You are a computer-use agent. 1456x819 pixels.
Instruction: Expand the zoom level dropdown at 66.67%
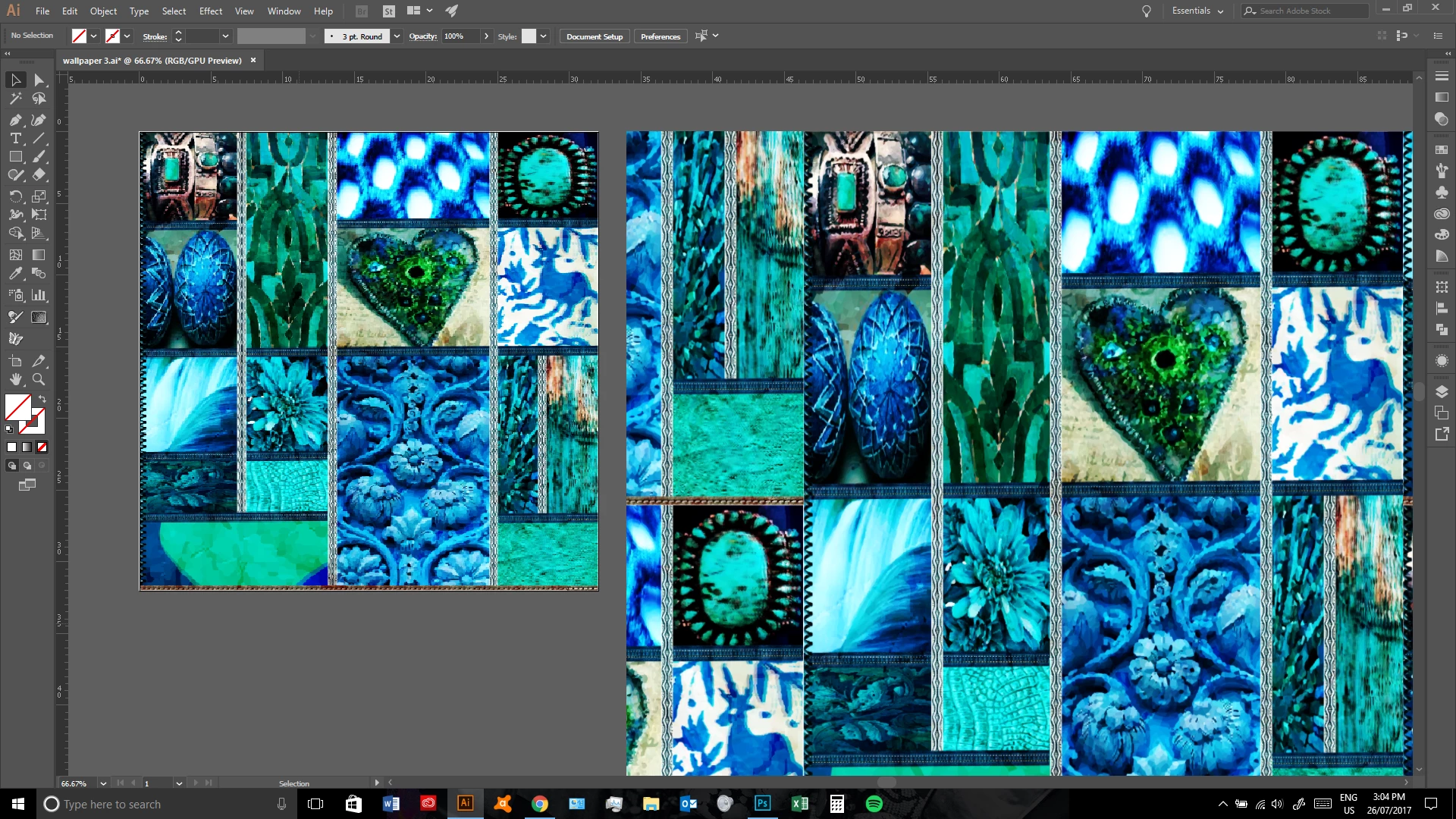pos(103,783)
